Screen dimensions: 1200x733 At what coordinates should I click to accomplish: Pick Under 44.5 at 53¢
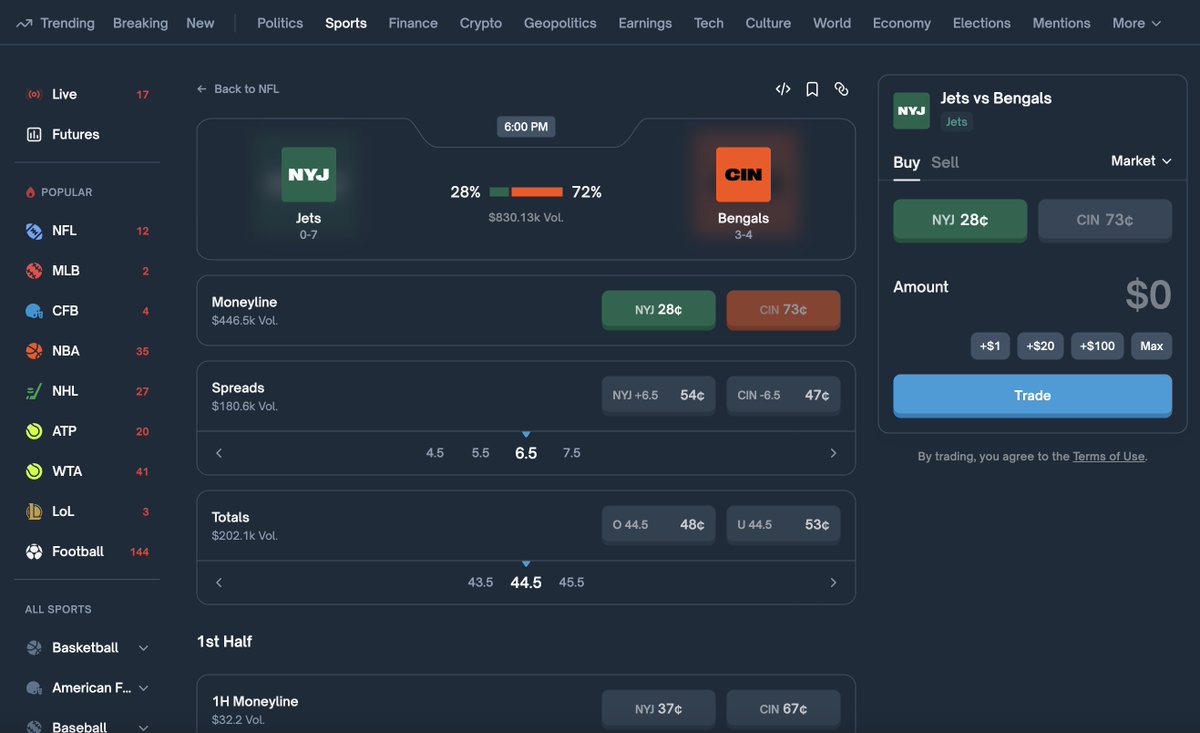pyautogui.click(x=783, y=524)
